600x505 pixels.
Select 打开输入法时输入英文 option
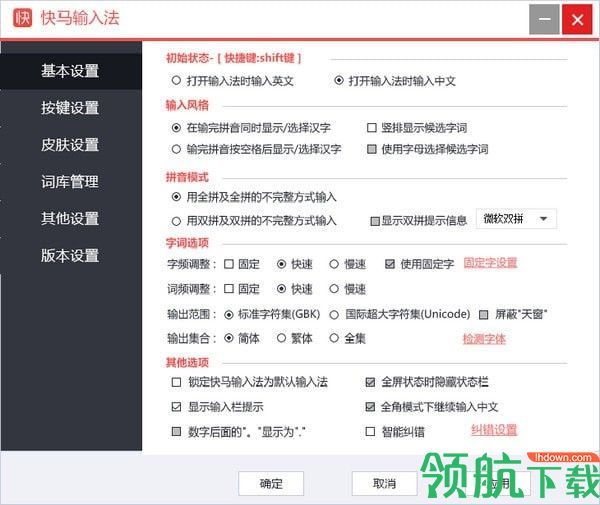[x=176, y=81]
